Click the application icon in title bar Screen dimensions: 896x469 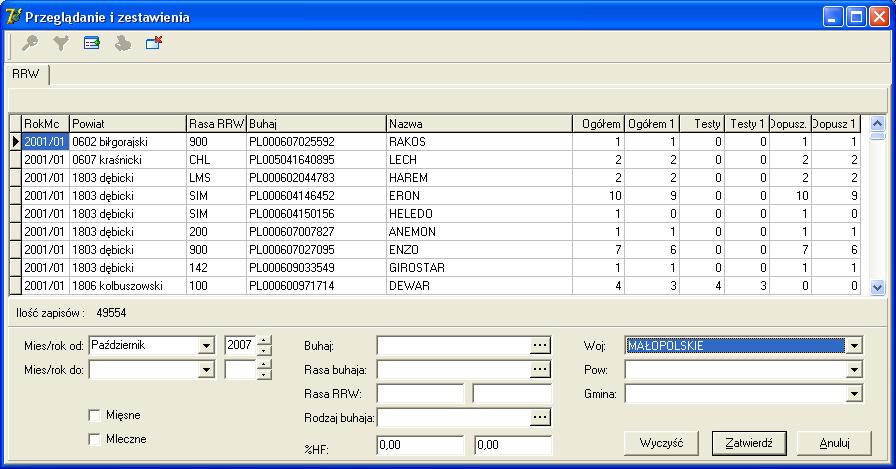(13, 17)
